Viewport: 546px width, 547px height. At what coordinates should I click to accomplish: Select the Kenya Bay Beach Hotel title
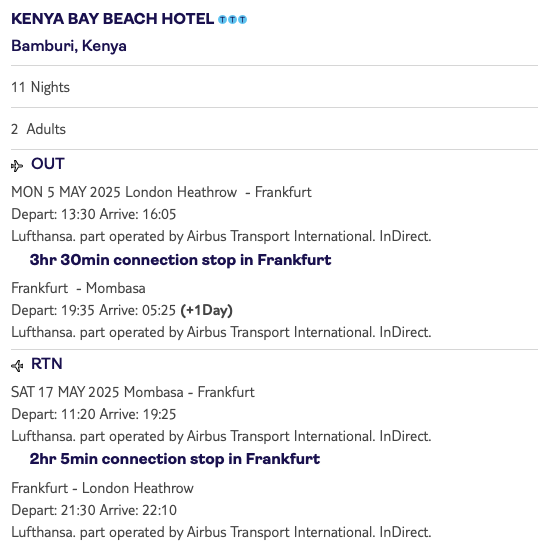(112, 19)
